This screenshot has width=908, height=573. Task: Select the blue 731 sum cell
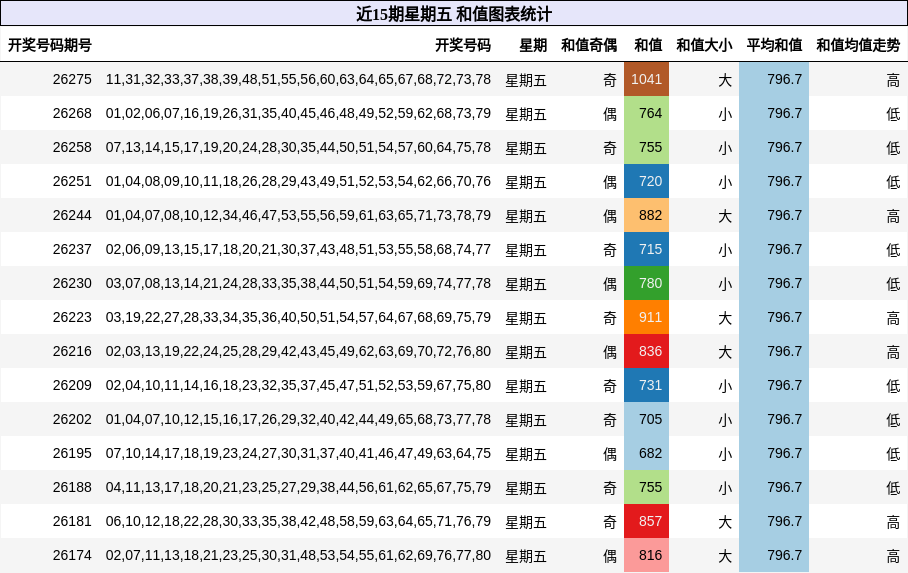646,385
